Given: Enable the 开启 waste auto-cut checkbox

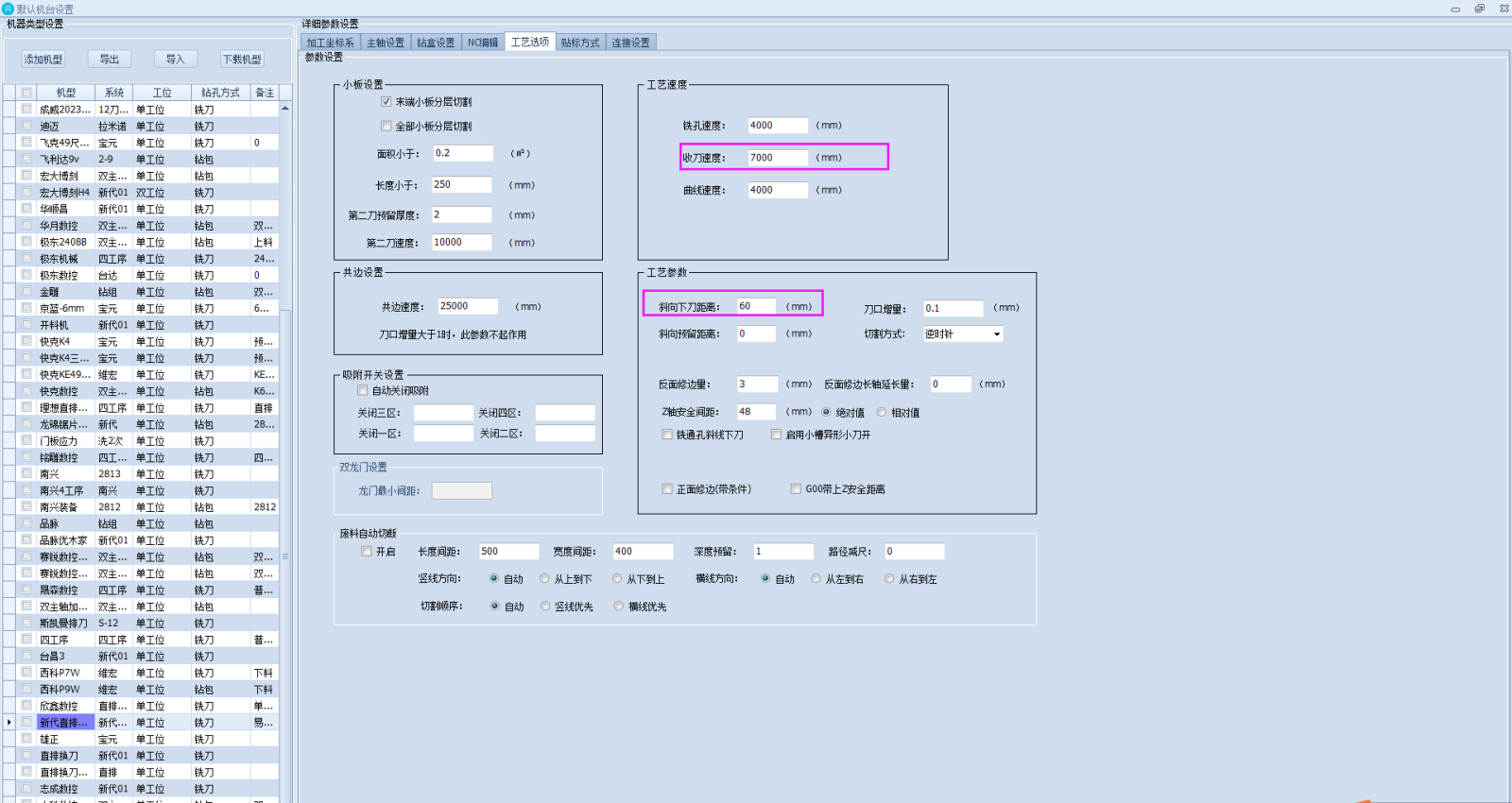Looking at the screenshot, I should 367,551.
